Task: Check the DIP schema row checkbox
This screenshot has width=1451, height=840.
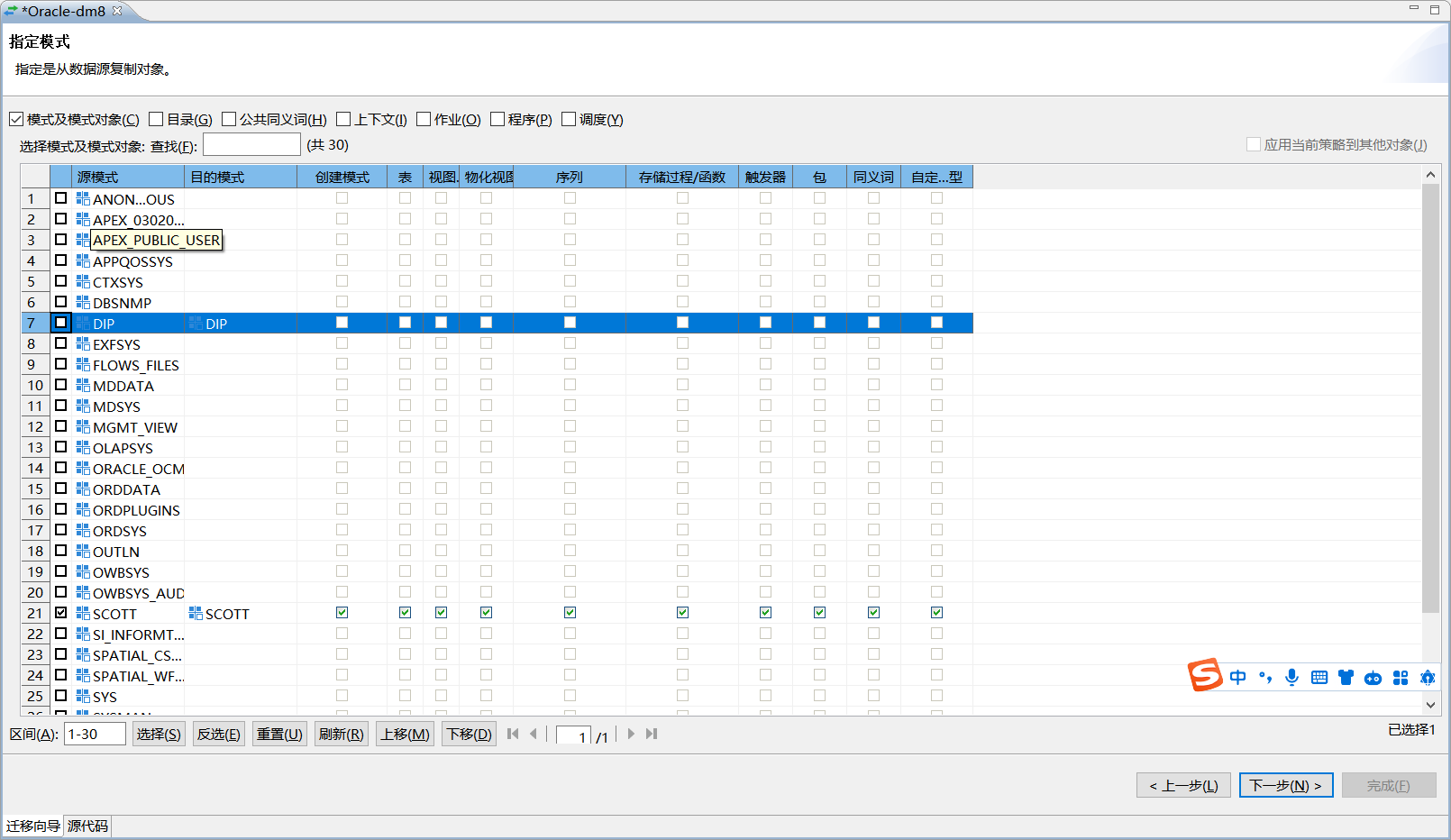Action: coord(61,323)
